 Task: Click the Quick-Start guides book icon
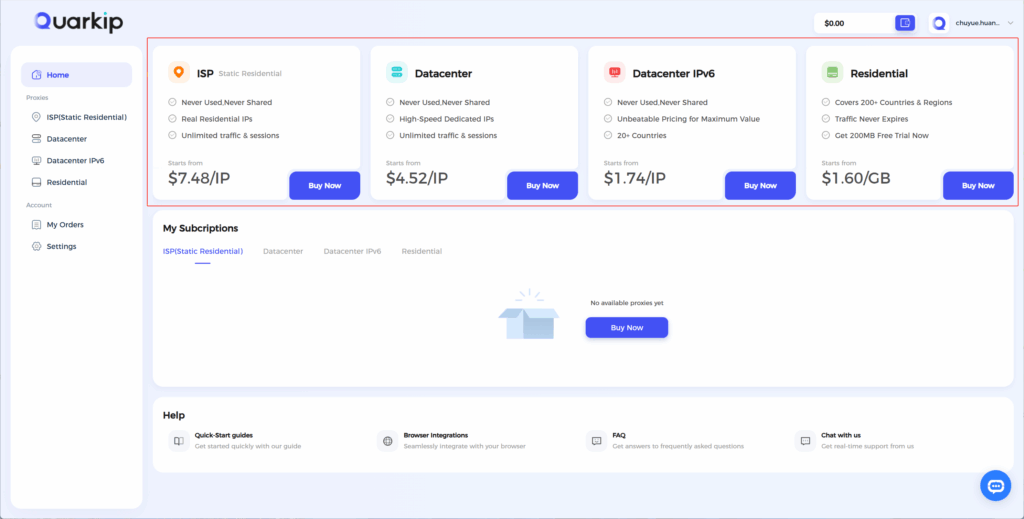(179, 441)
